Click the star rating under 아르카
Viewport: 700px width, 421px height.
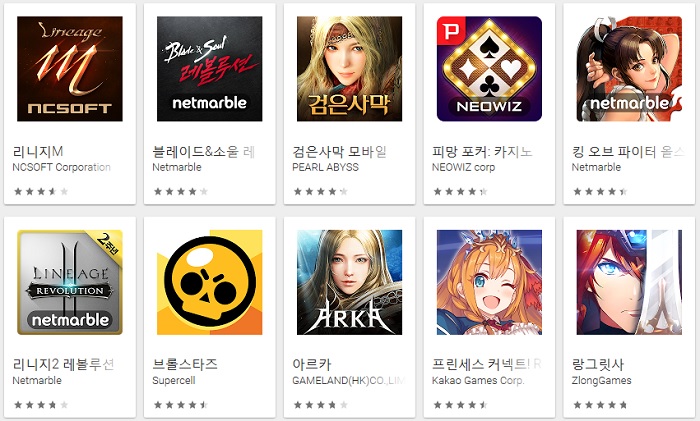click(x=321, y=405)
